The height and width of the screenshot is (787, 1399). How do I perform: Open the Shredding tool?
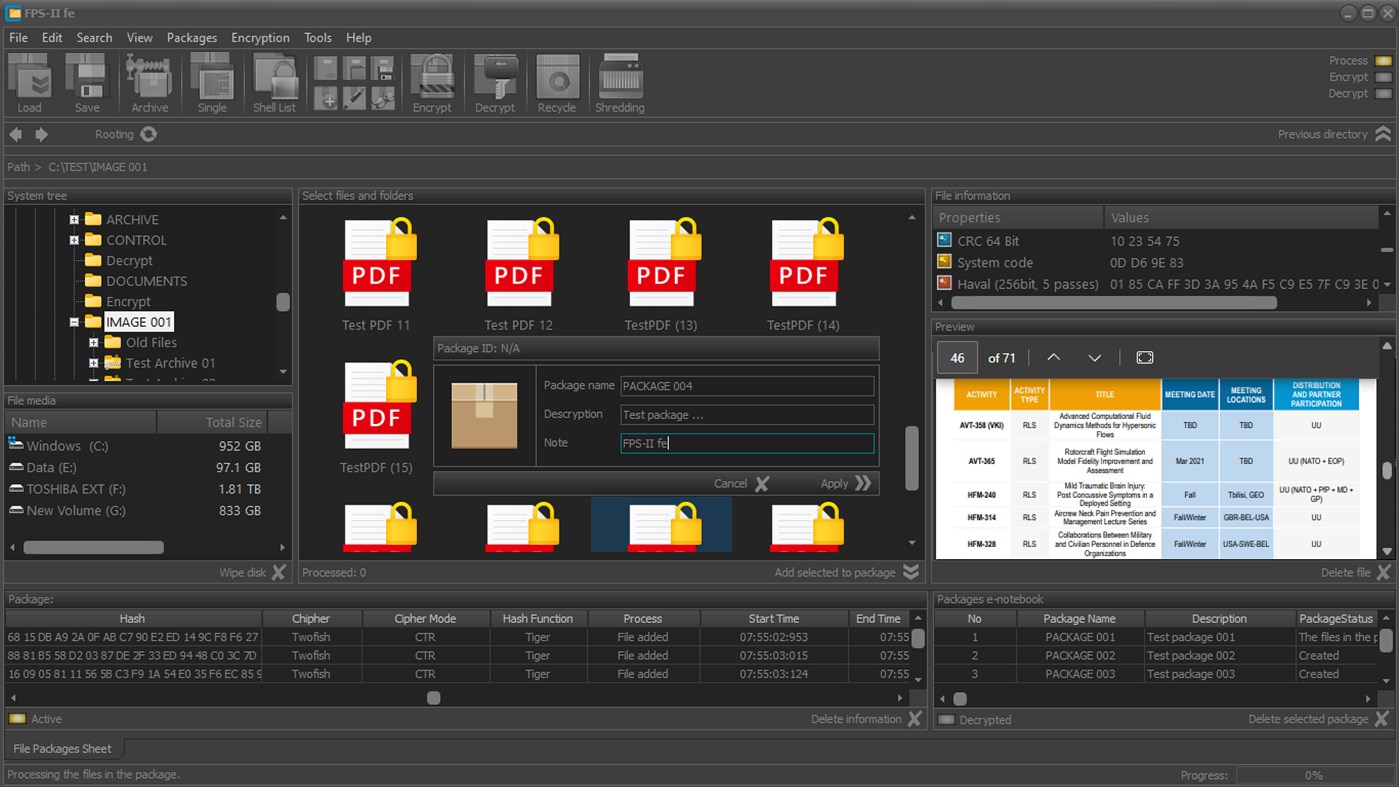coord(619,80)
